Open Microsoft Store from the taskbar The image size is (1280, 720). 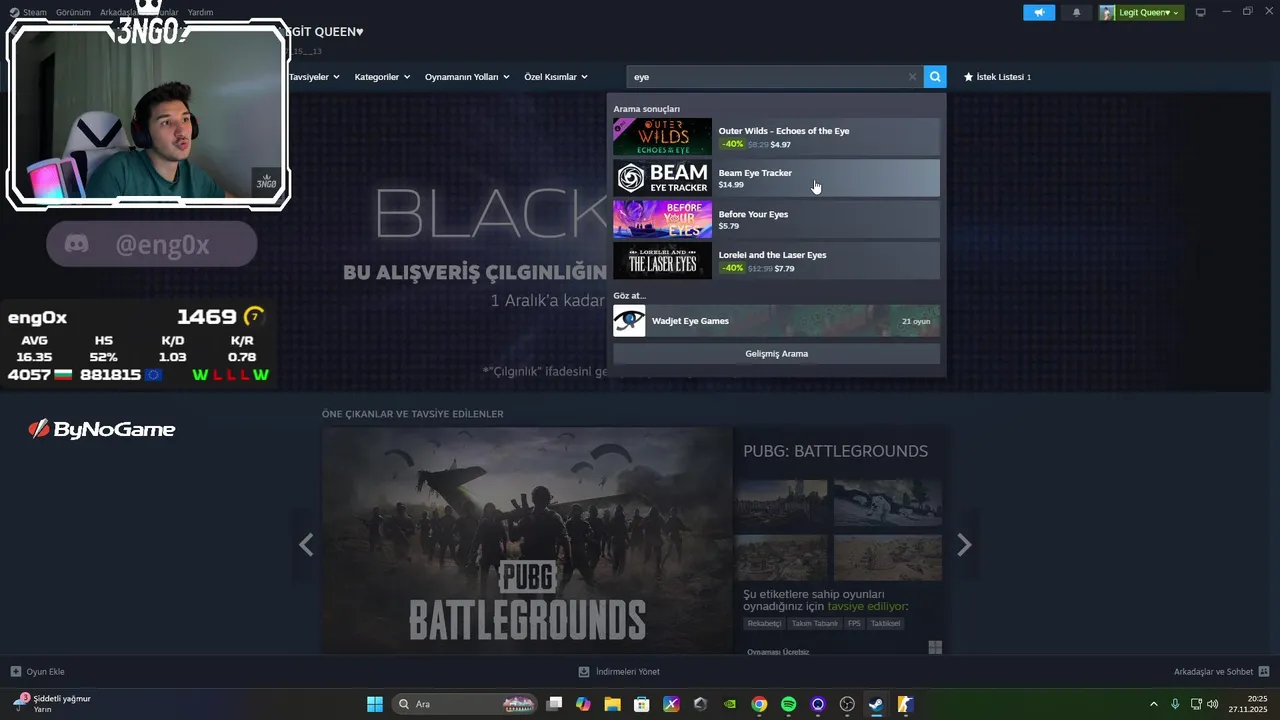click(x=642, y=704)
